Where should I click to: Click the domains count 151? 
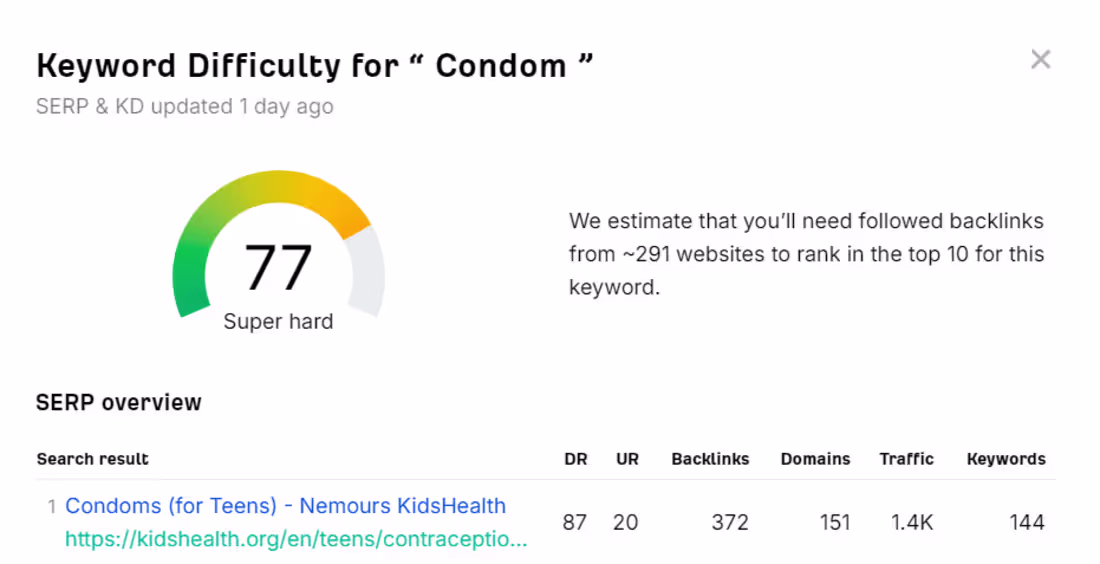click(x=832, y=522)
